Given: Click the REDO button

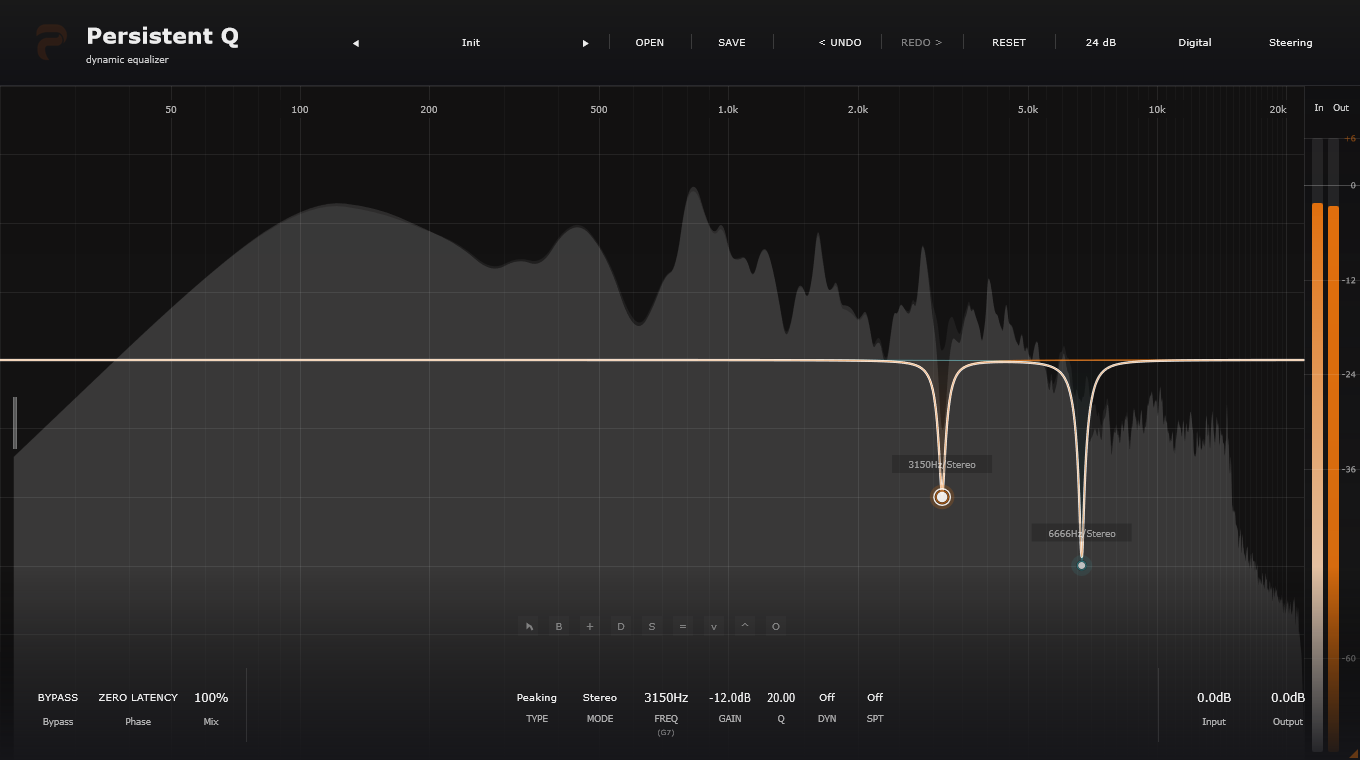Looking at the screenshot, I should (922, 43).
